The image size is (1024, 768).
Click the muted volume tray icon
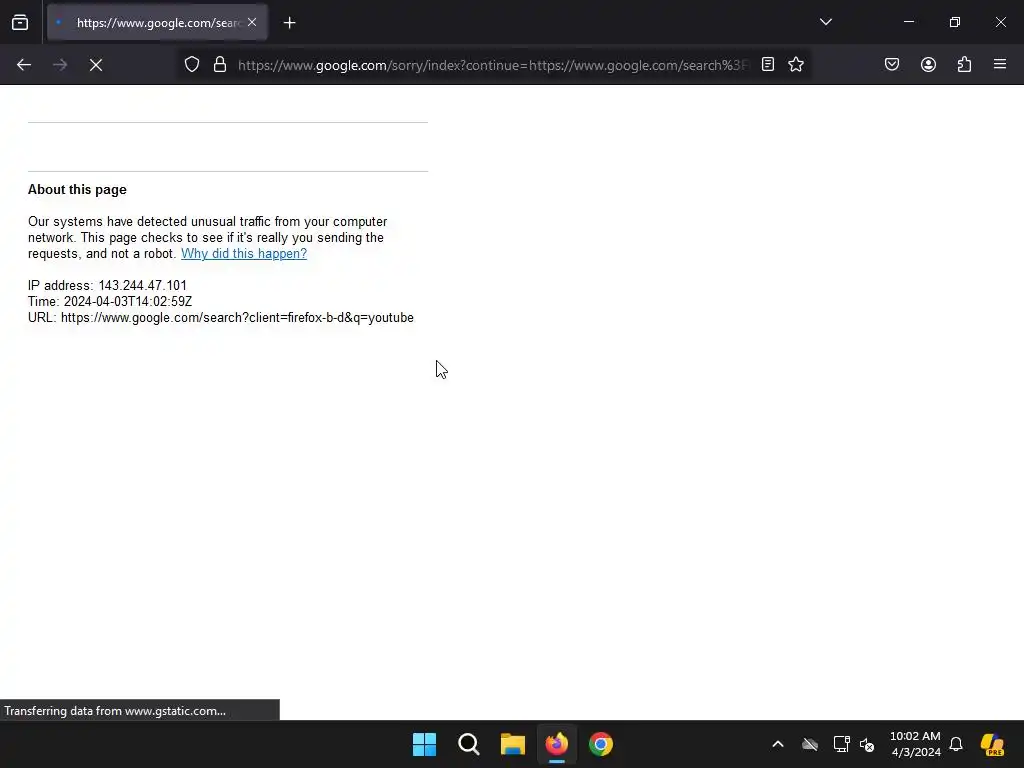click(867, 744)
